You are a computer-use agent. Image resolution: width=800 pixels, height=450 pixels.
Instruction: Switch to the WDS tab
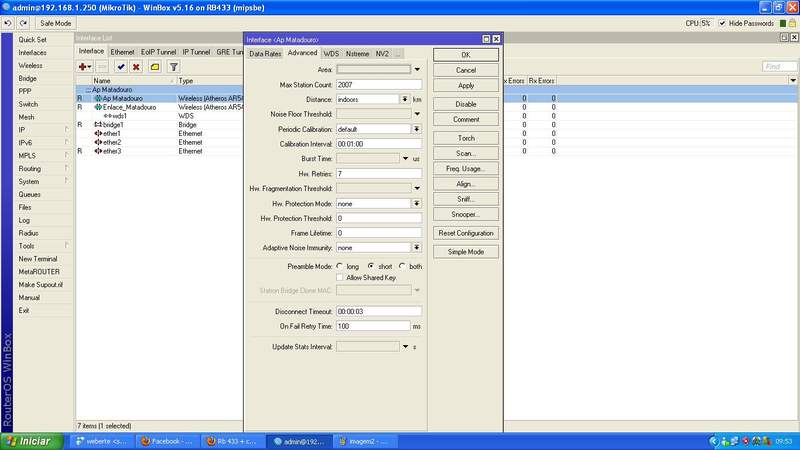[331, 54]
